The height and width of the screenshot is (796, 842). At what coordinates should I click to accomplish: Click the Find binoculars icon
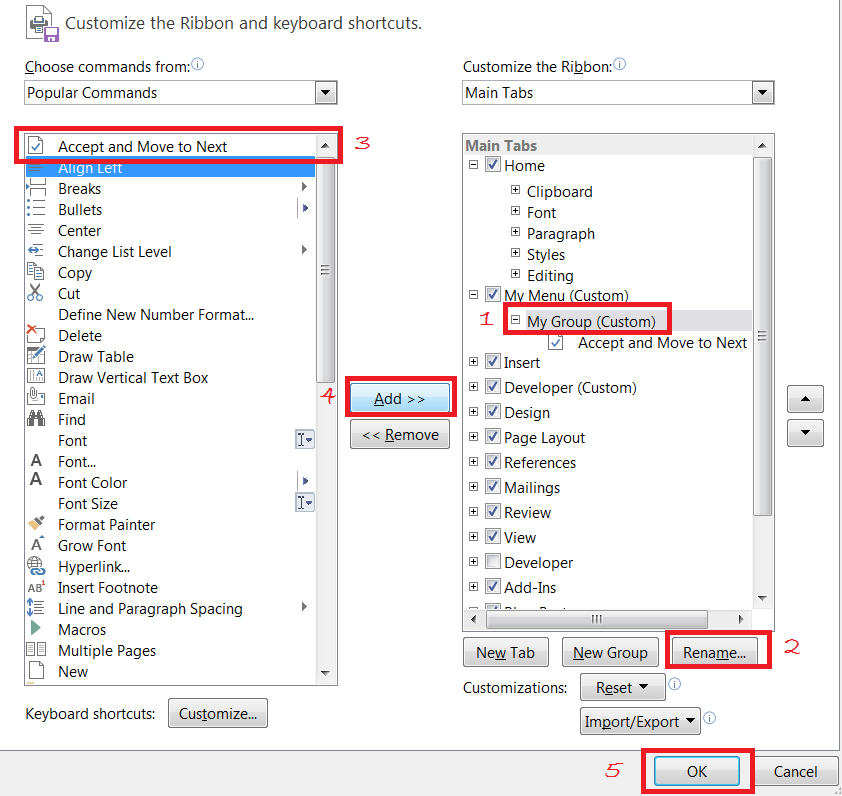[36, 419]
